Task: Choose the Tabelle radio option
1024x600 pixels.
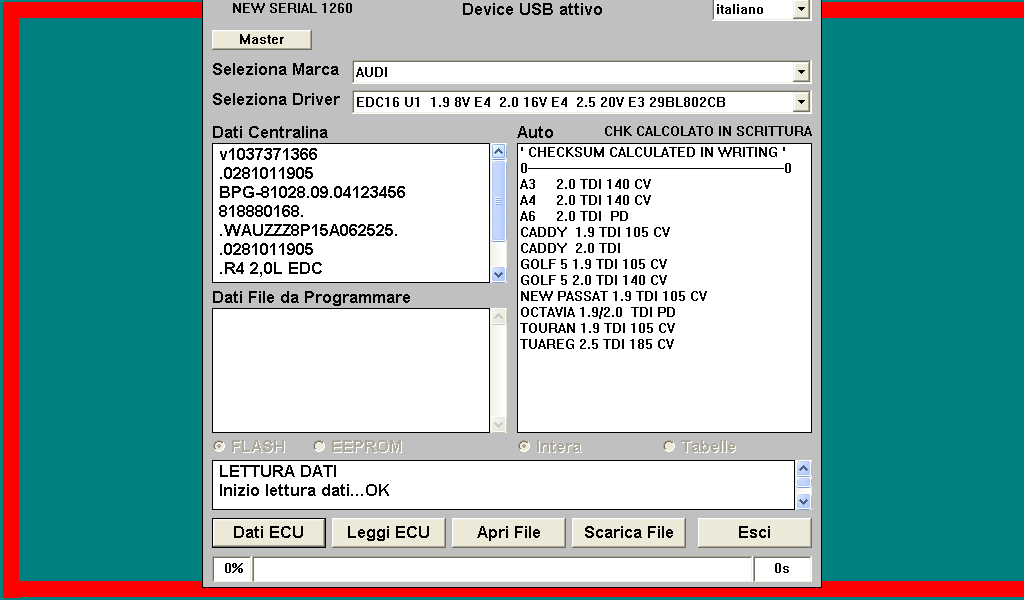Action: 669,447
